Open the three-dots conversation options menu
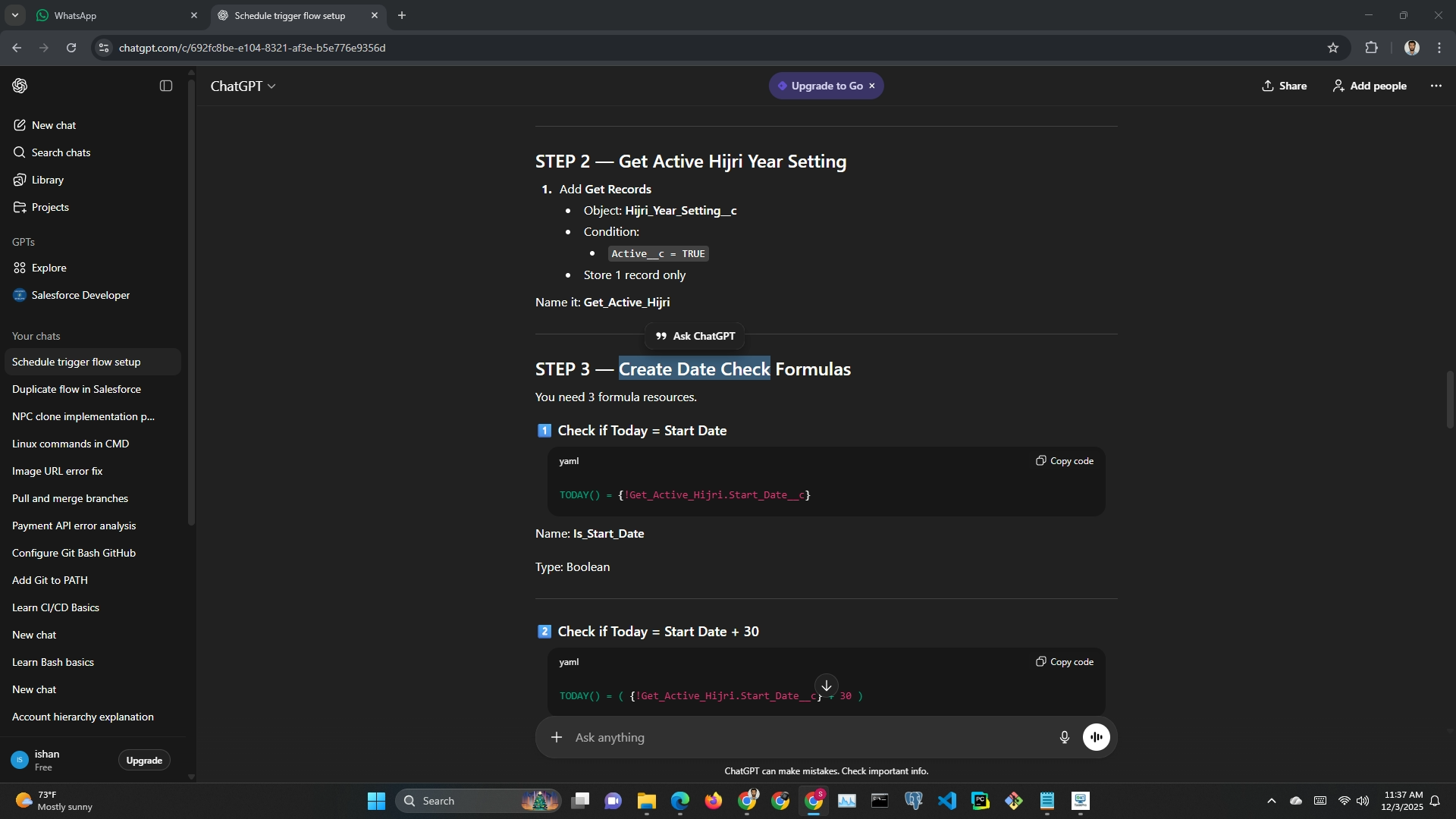The height and width of the screenshot is (819, 1456). [x=1436, y=86]
